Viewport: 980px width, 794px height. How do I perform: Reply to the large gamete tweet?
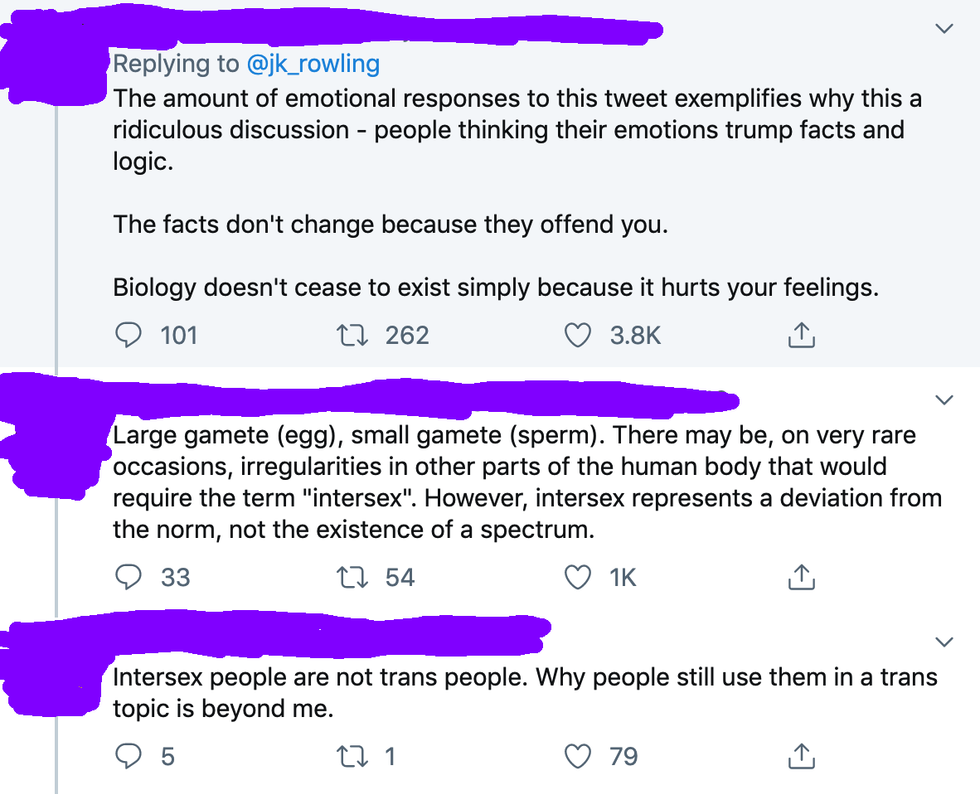tap(129, 577)
